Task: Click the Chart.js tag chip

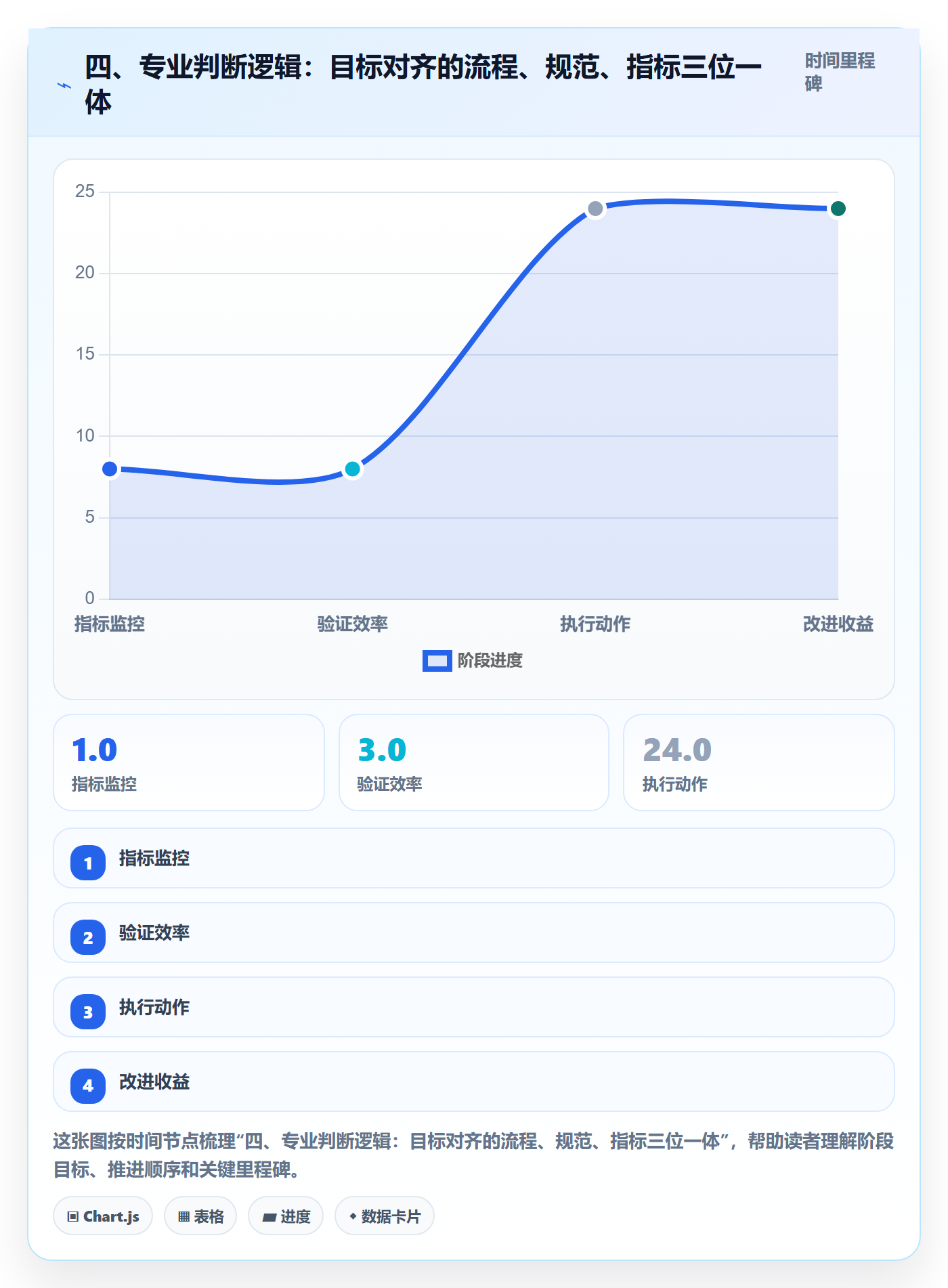Action: (x=103, y=1216)
